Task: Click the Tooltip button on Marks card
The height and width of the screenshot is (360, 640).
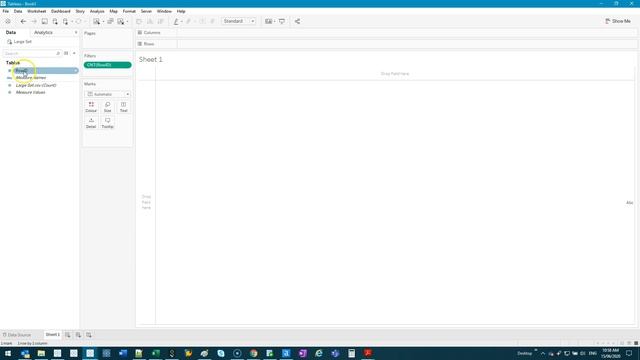Action: click(x=107, y=123)
